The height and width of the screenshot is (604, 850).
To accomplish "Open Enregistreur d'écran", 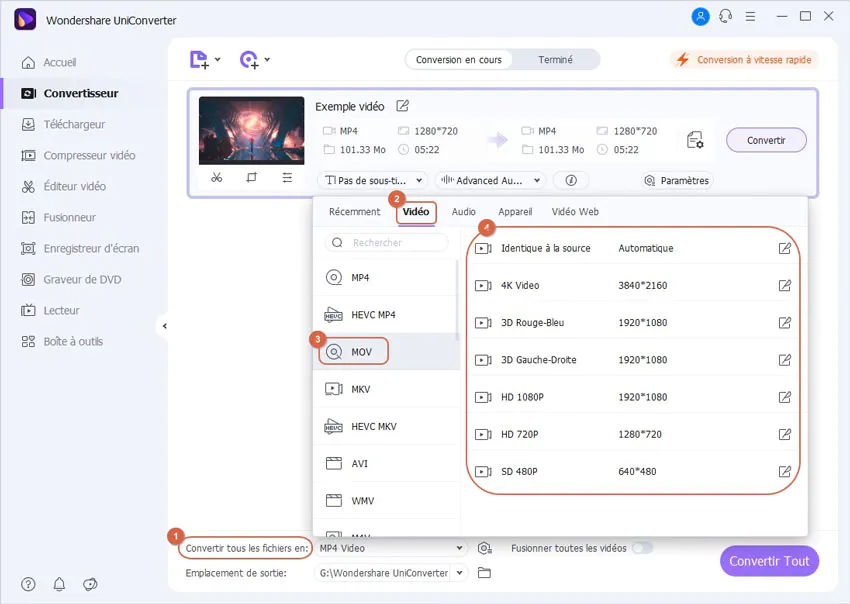I will coord(80,248).
